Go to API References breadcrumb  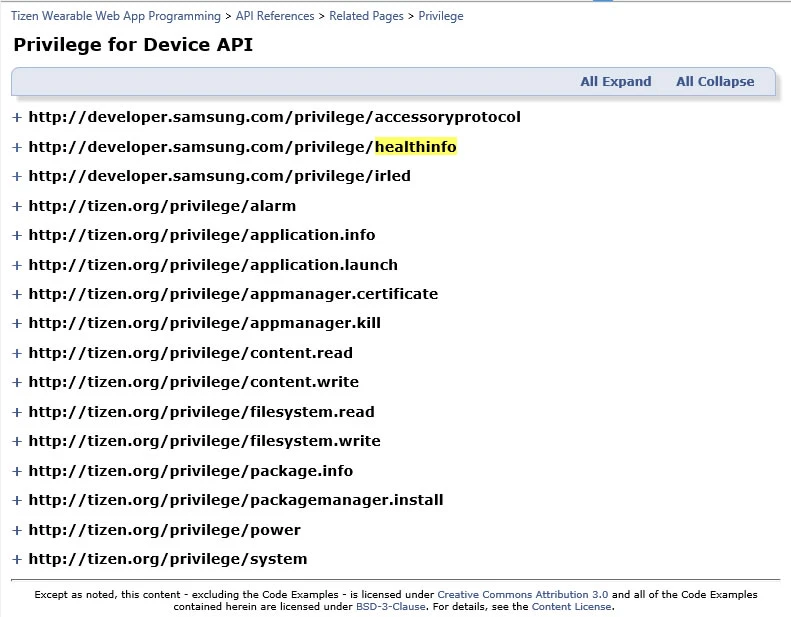tap(275, 16)
